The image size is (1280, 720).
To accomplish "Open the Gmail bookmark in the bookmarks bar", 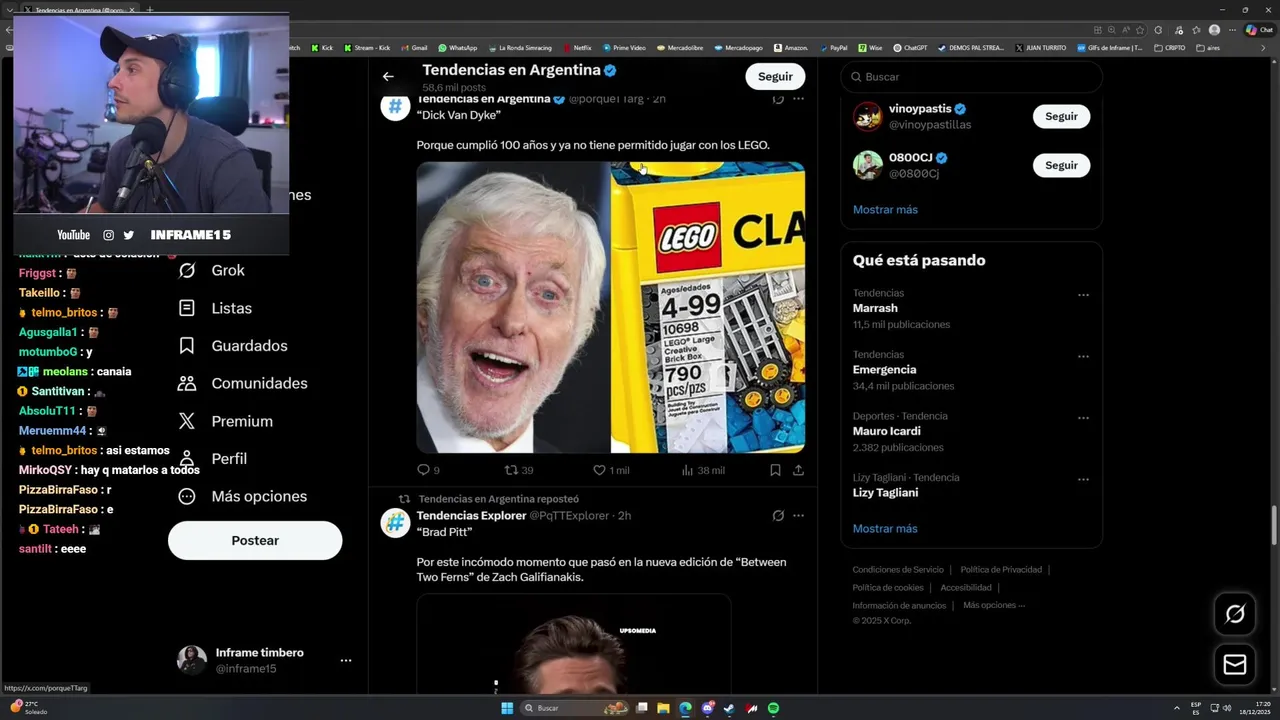I will pos(414,47).
